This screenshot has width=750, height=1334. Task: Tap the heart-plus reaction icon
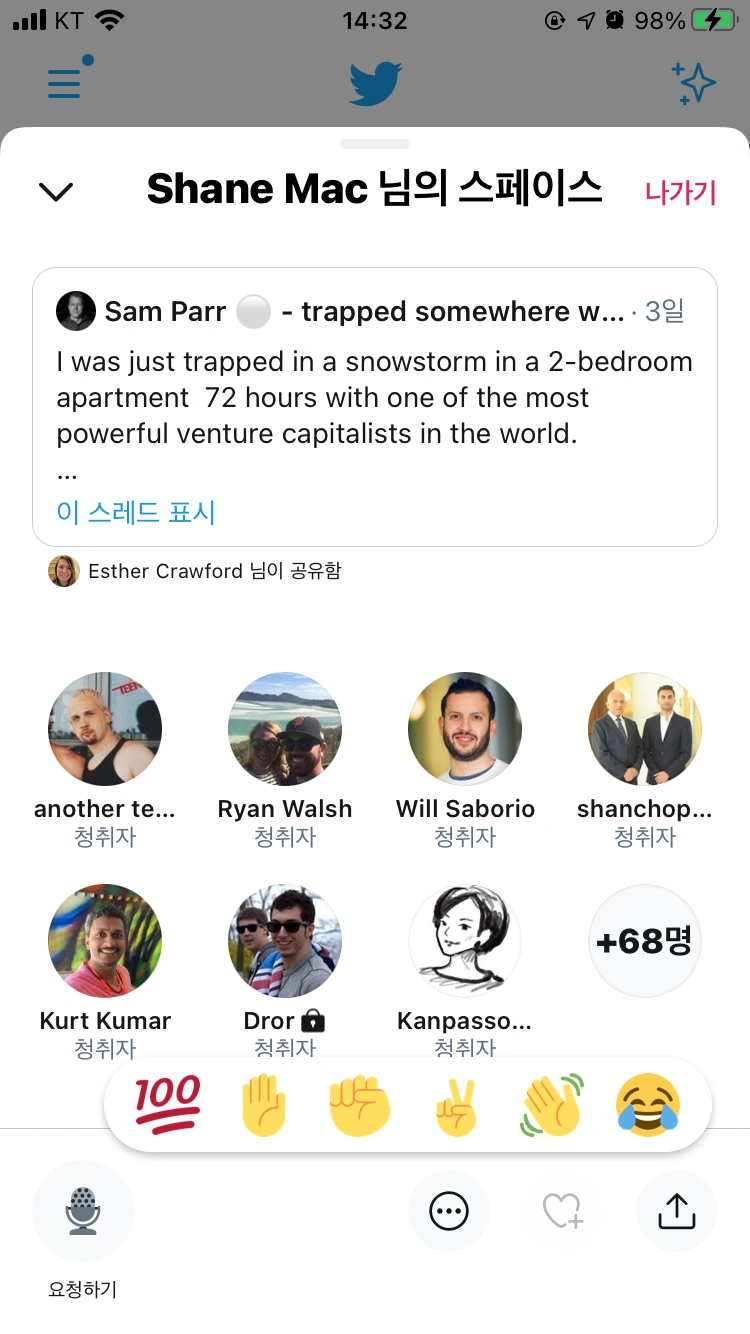point(563,1212)
